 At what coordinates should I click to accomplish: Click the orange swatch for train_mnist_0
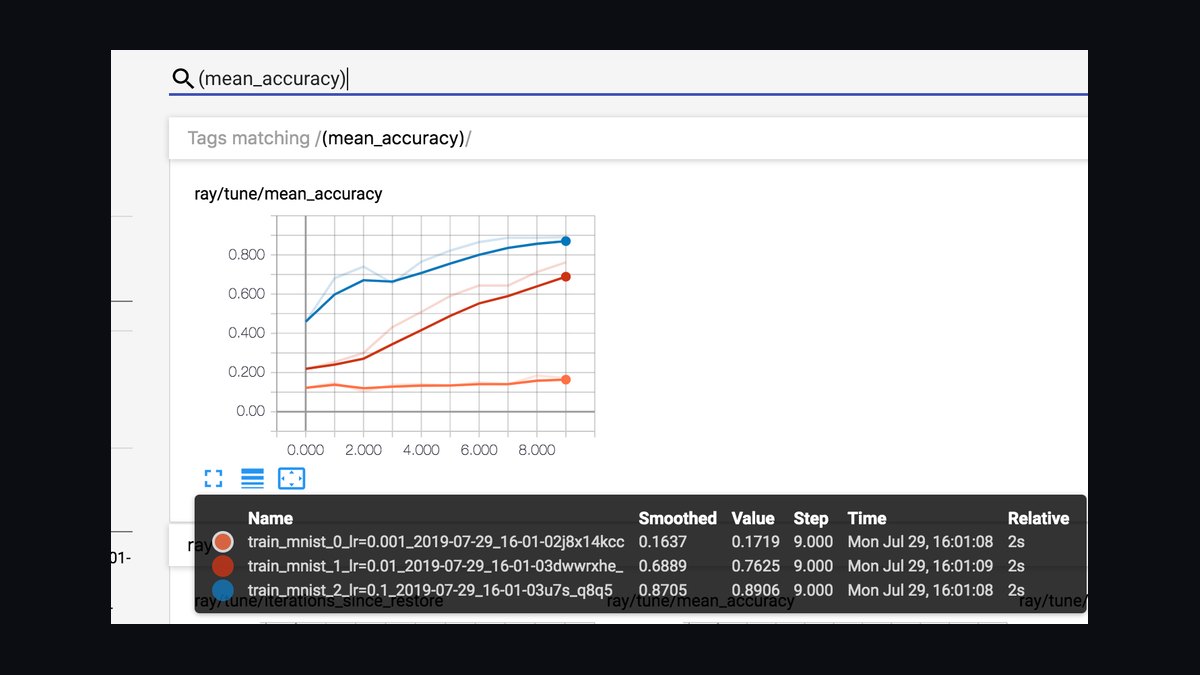223,542
